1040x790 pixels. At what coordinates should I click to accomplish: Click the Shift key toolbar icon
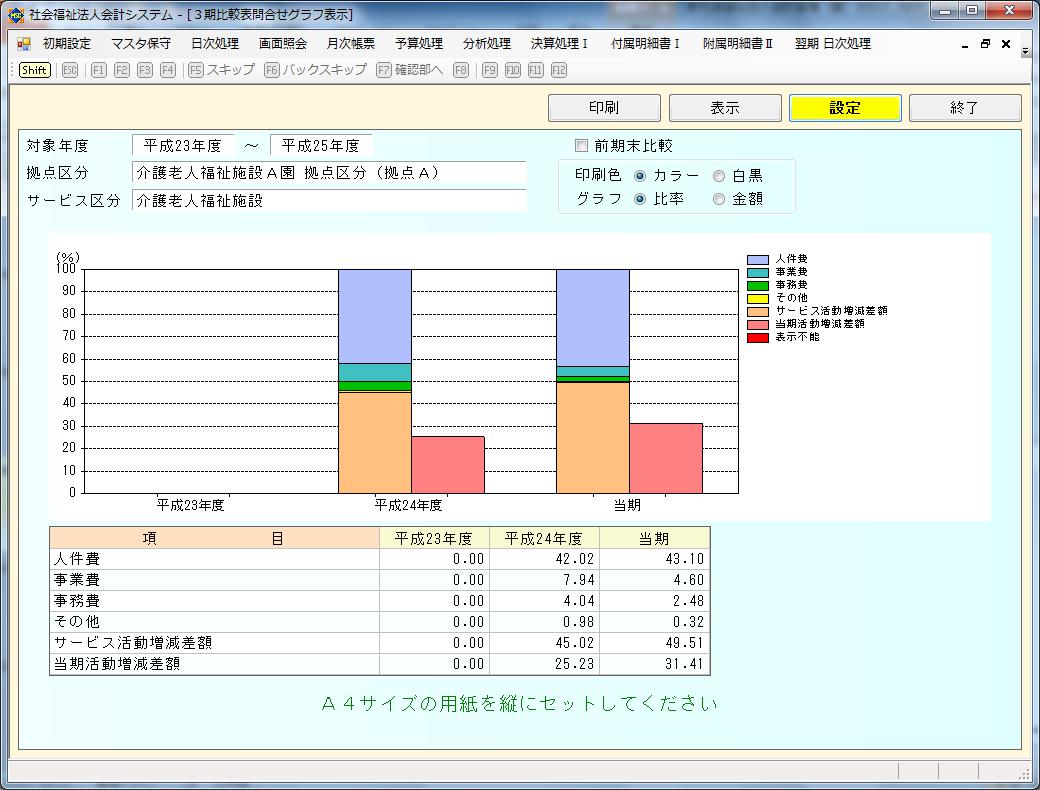click(x=35, y=70)
